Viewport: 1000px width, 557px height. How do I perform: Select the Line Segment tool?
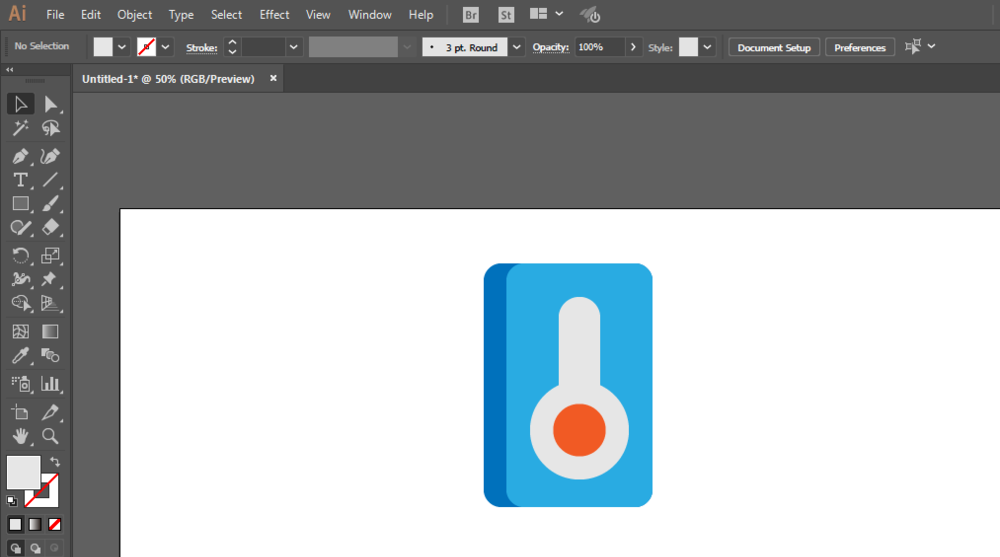click(50, 180)
